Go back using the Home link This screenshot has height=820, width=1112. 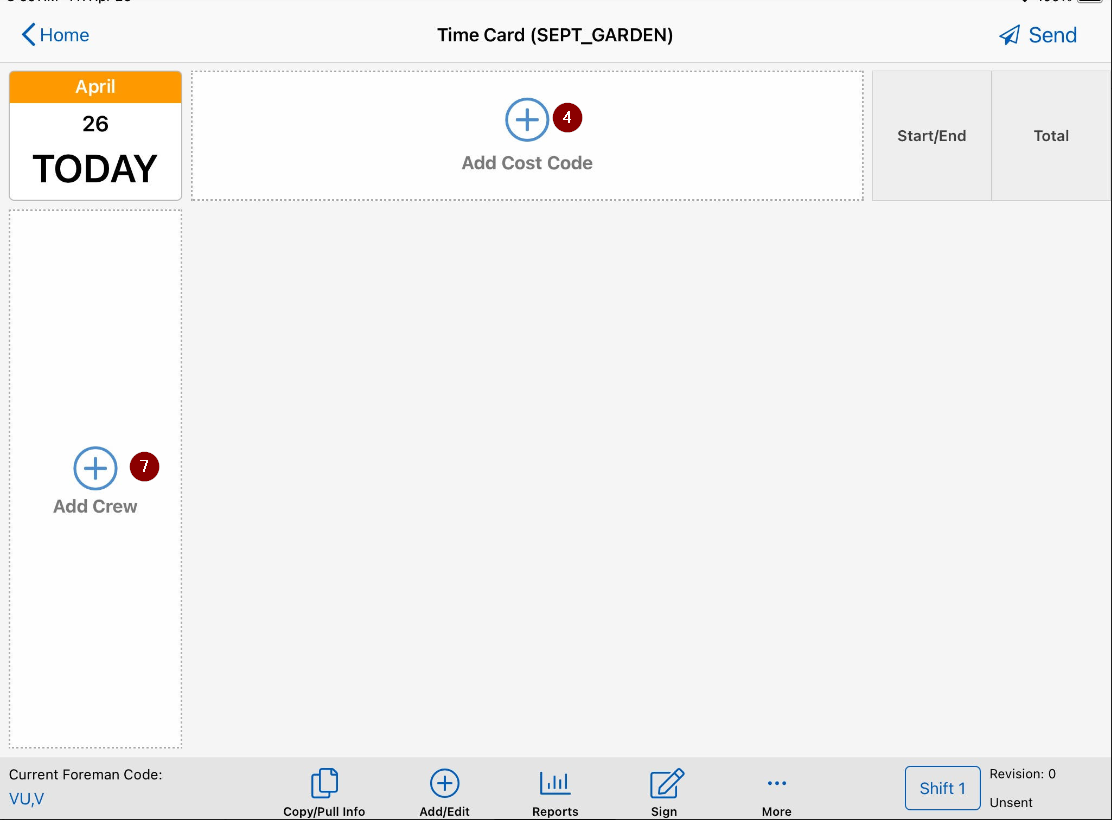[x=55, y=34]
